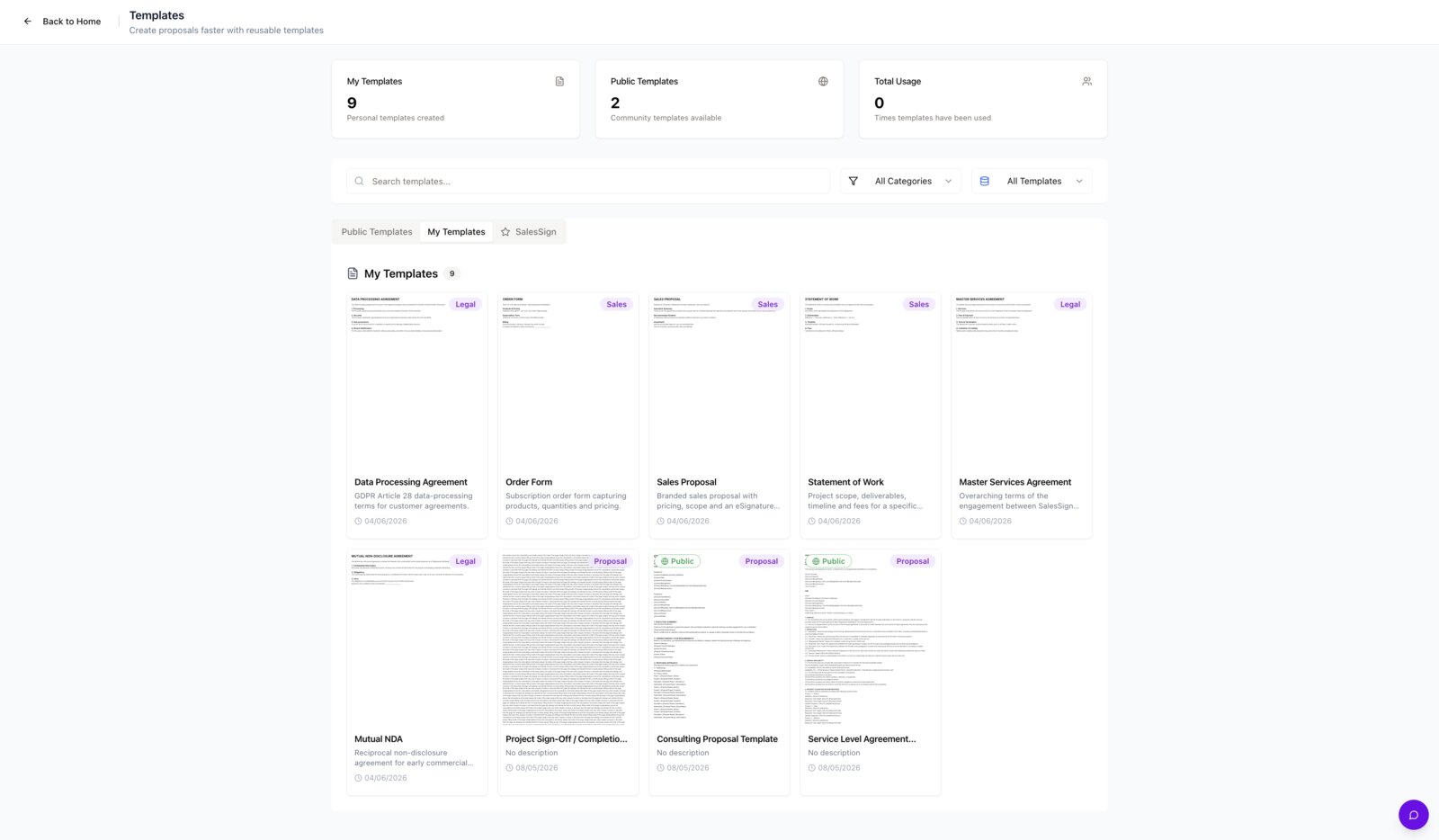Click Sales badge on Order Form card
The width and height of the screenshot is (1439, 840).
pyautogui.click(x=616, y=305)
